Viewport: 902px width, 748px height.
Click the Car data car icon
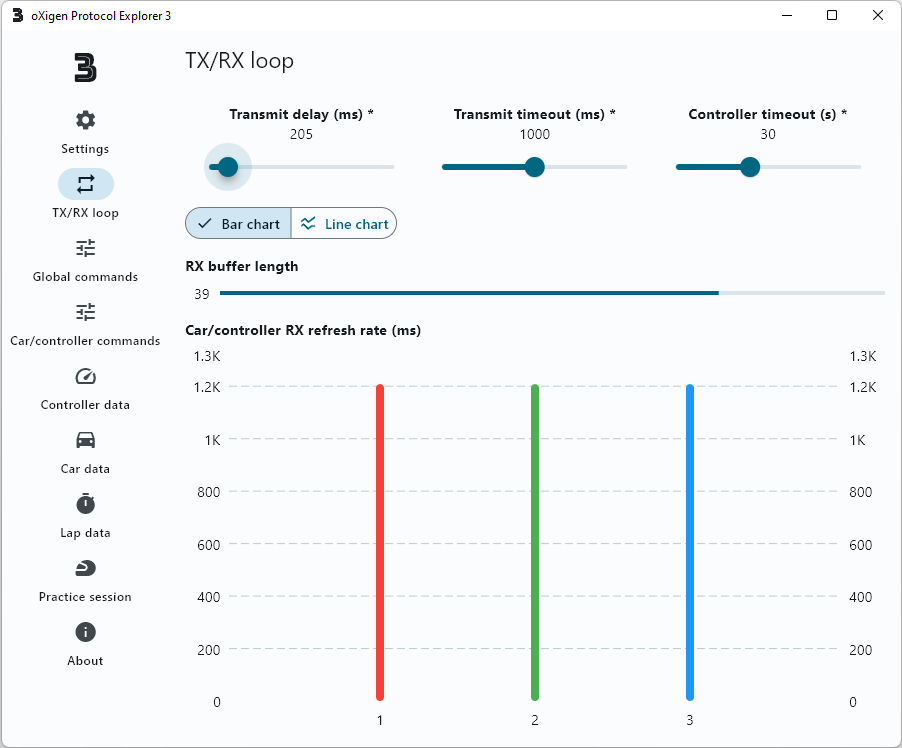click(x=85, y=439)
